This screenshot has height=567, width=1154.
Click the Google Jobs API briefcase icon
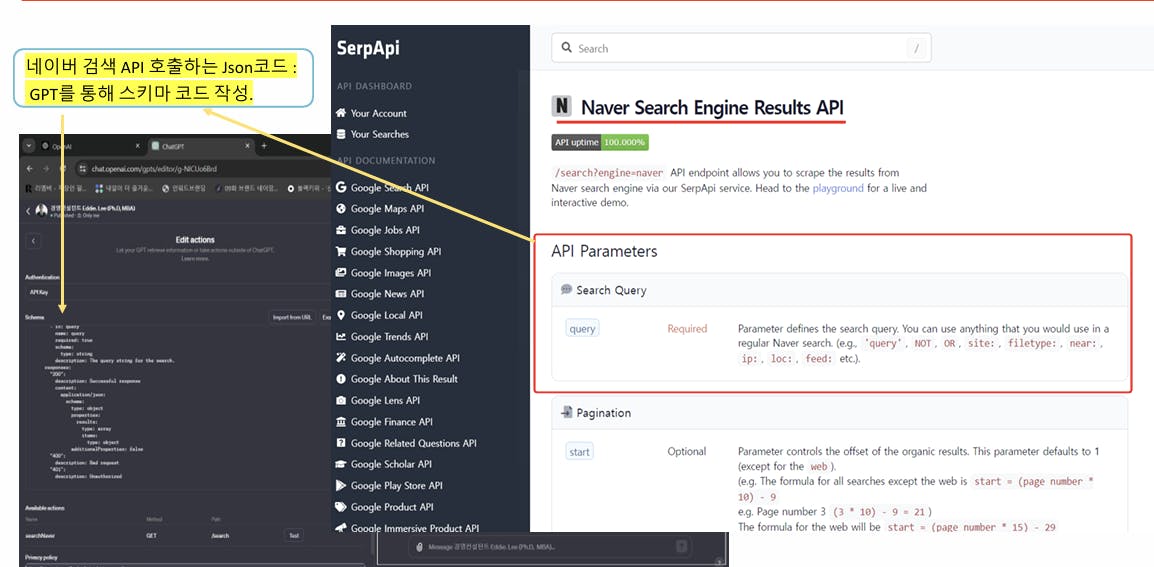[x=341, y=230]
